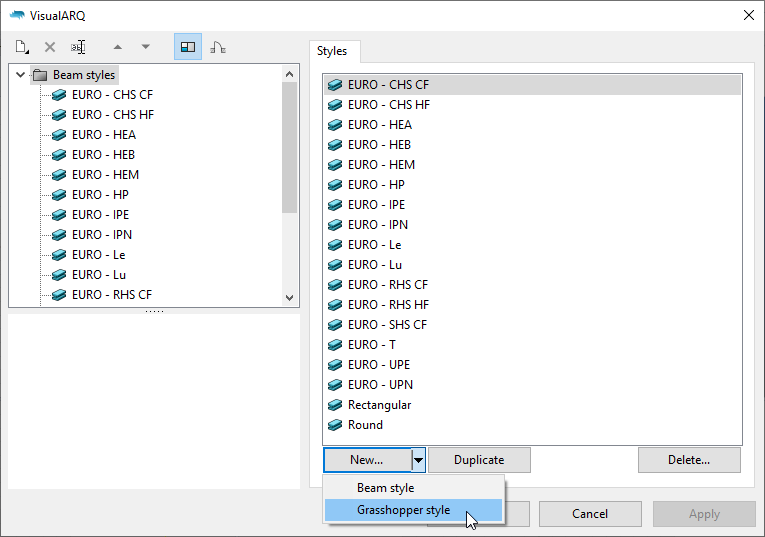Click tree scrollbar up arrow
The image size is (765, 537).
(x=289, y=74)
